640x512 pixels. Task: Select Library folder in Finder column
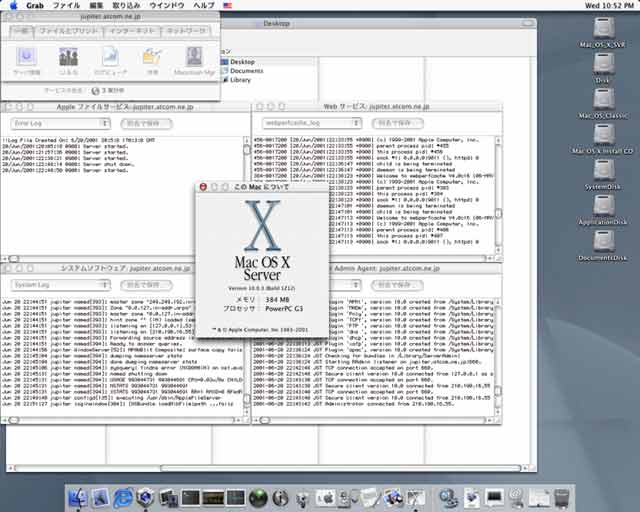240,80
